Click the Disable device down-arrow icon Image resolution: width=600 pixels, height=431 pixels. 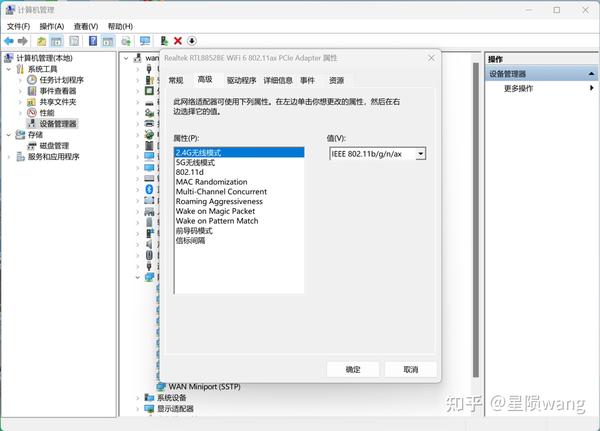tap(192, 41)
